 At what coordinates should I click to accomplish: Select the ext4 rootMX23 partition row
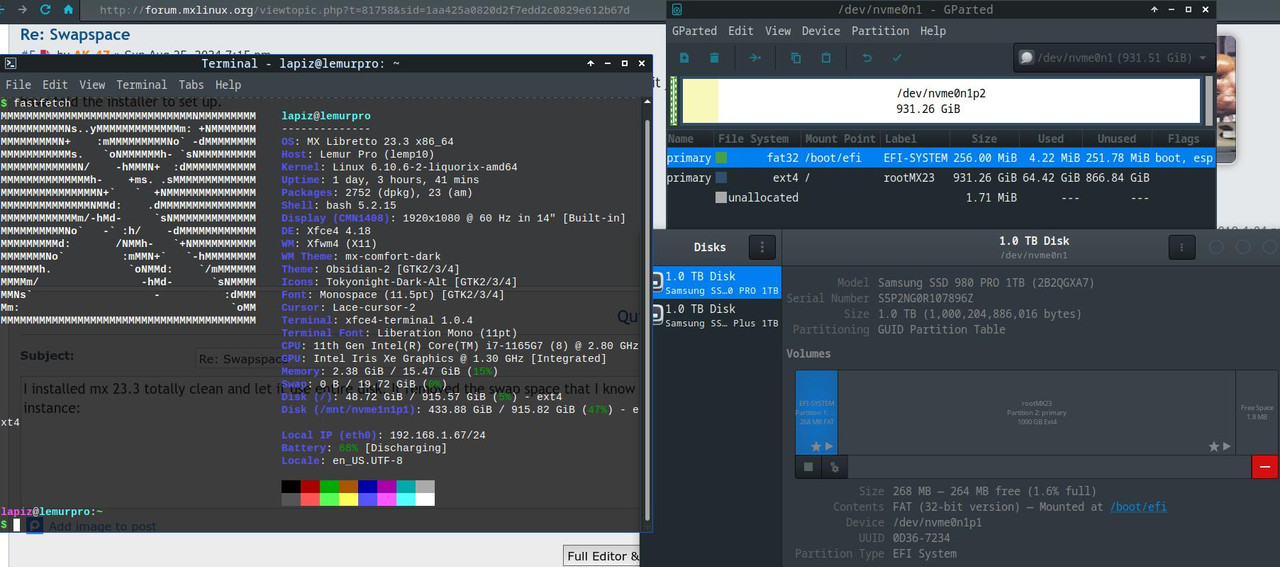941,177
